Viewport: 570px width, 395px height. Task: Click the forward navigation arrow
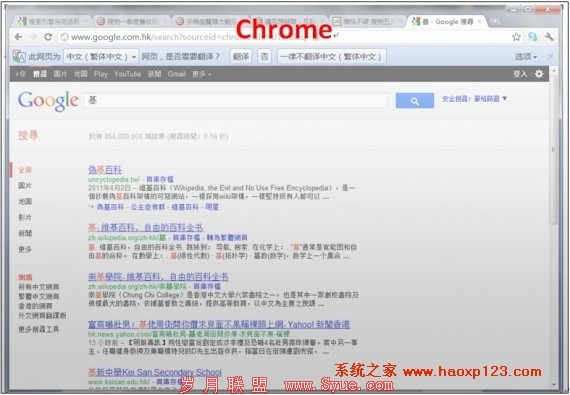[33, 37]
